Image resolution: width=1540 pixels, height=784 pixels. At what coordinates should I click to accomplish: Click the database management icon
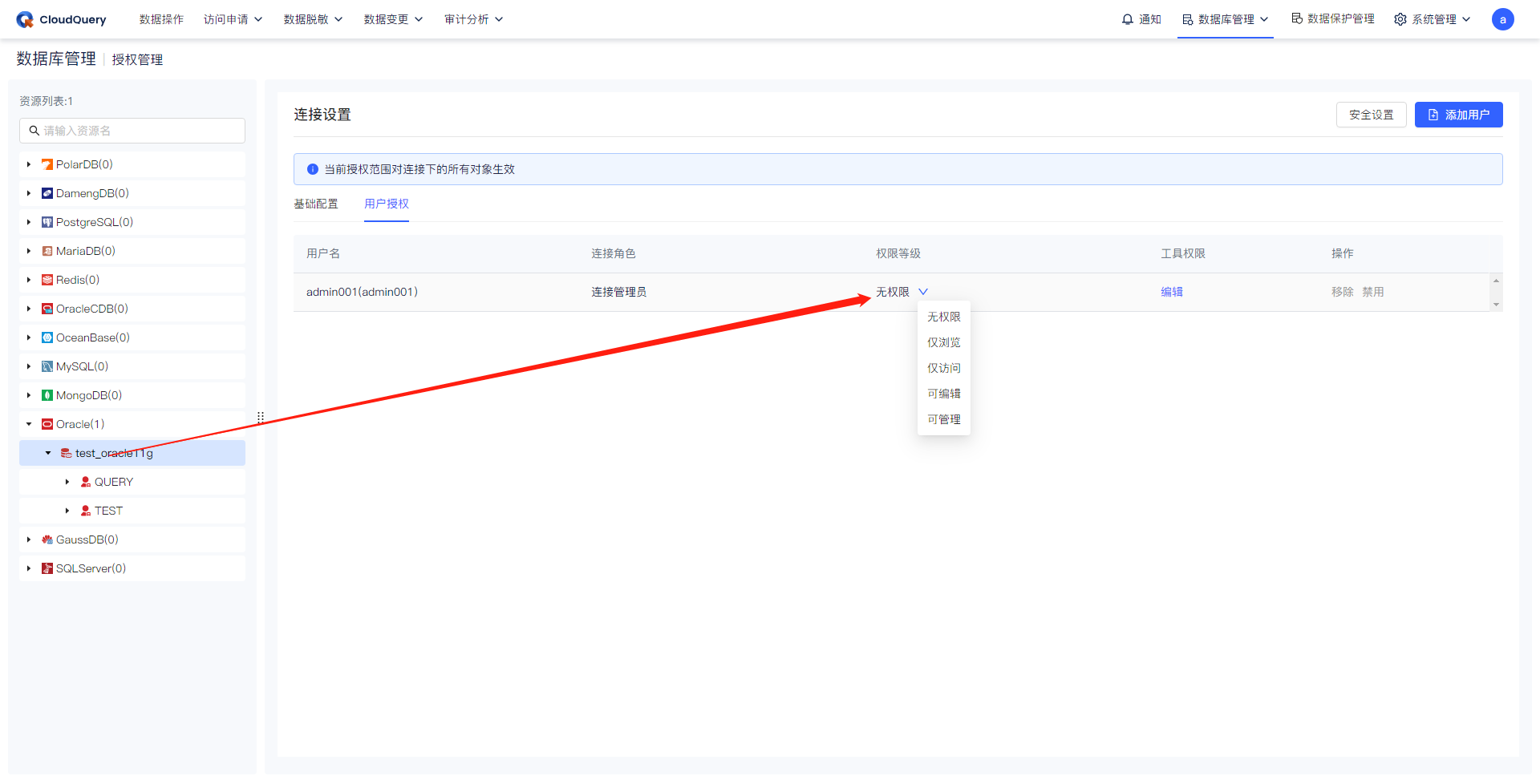click(x=1188, y=19)
